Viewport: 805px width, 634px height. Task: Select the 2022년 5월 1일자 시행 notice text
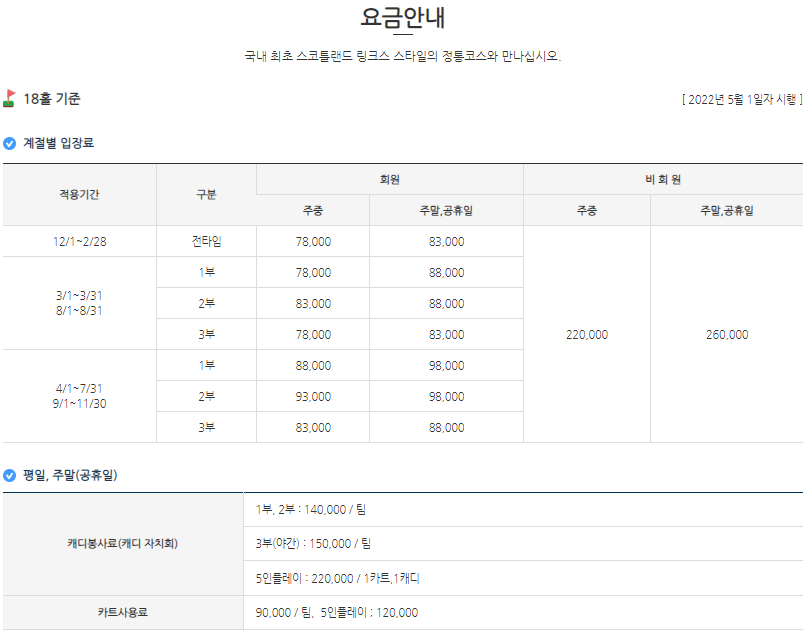[741, 99]
